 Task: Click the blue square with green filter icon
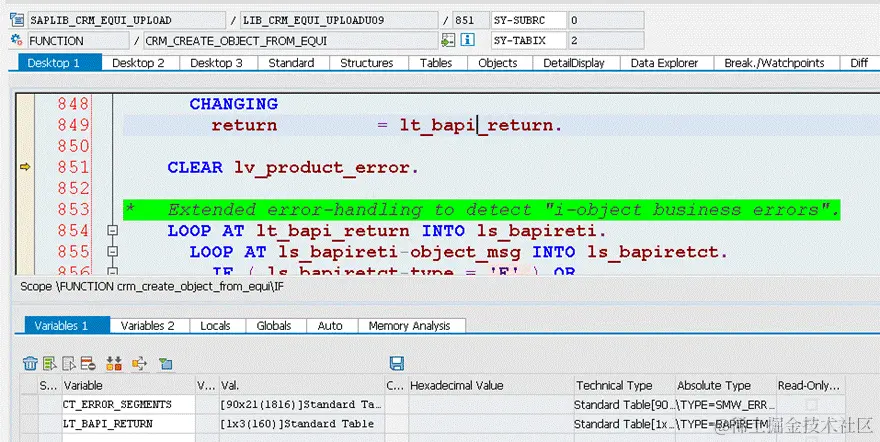tap(165, 363)
